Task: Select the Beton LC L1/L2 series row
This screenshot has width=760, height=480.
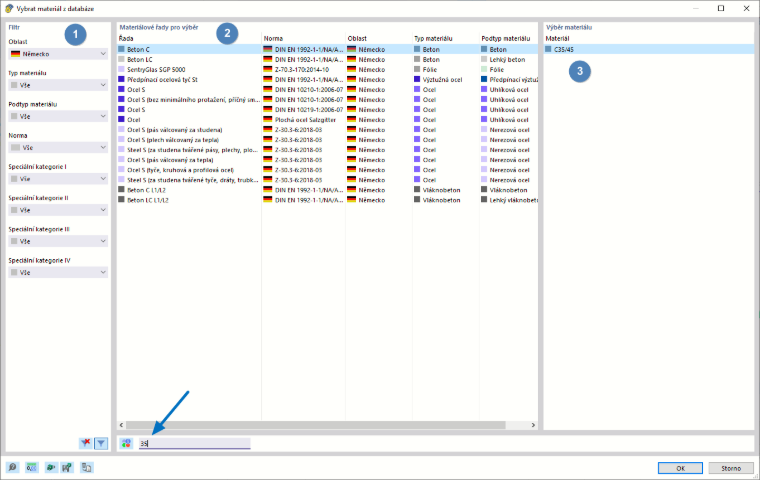Action: 328,200
